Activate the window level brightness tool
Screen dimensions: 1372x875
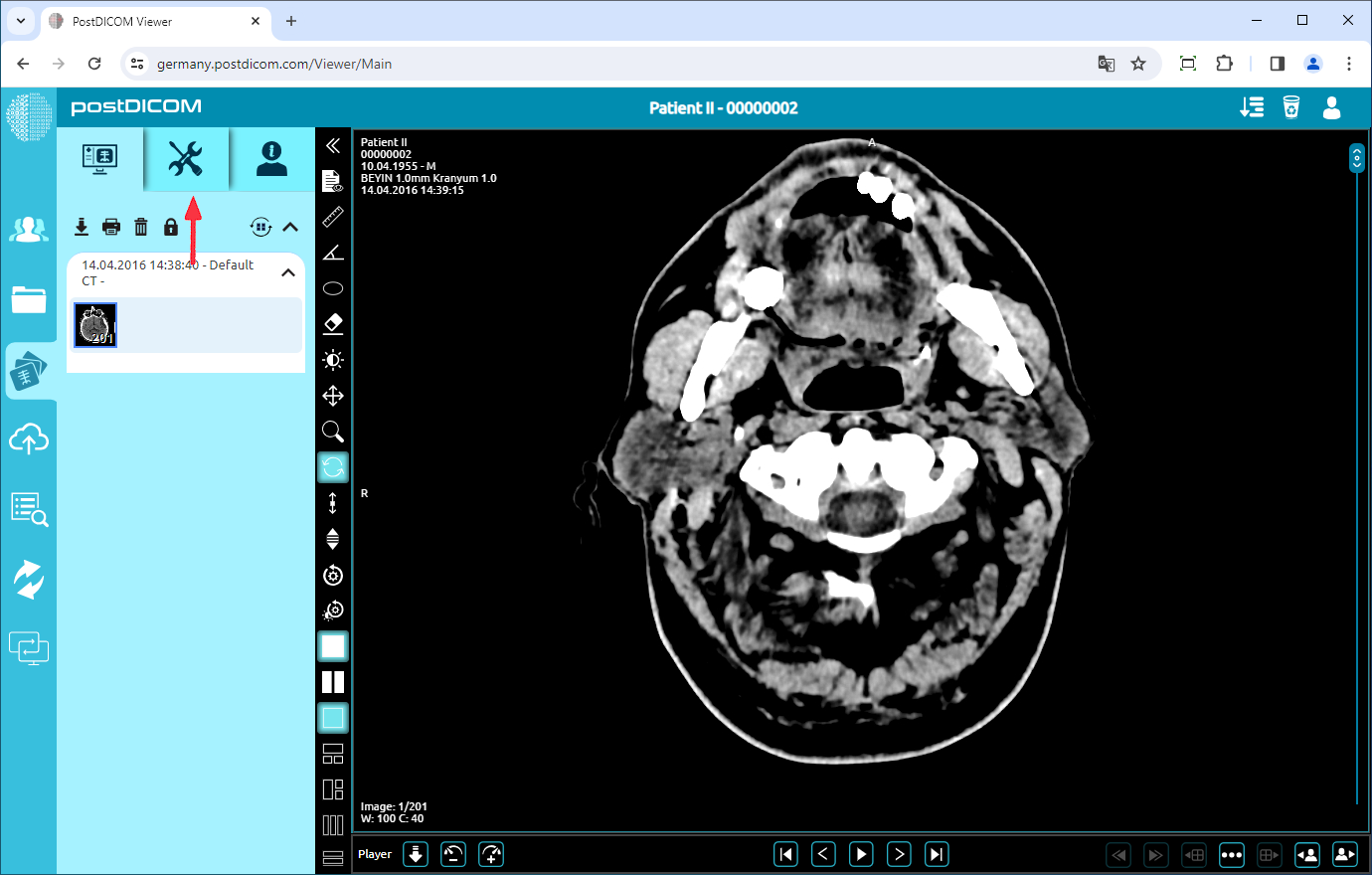pyautogui.click(x=333, y=360)
